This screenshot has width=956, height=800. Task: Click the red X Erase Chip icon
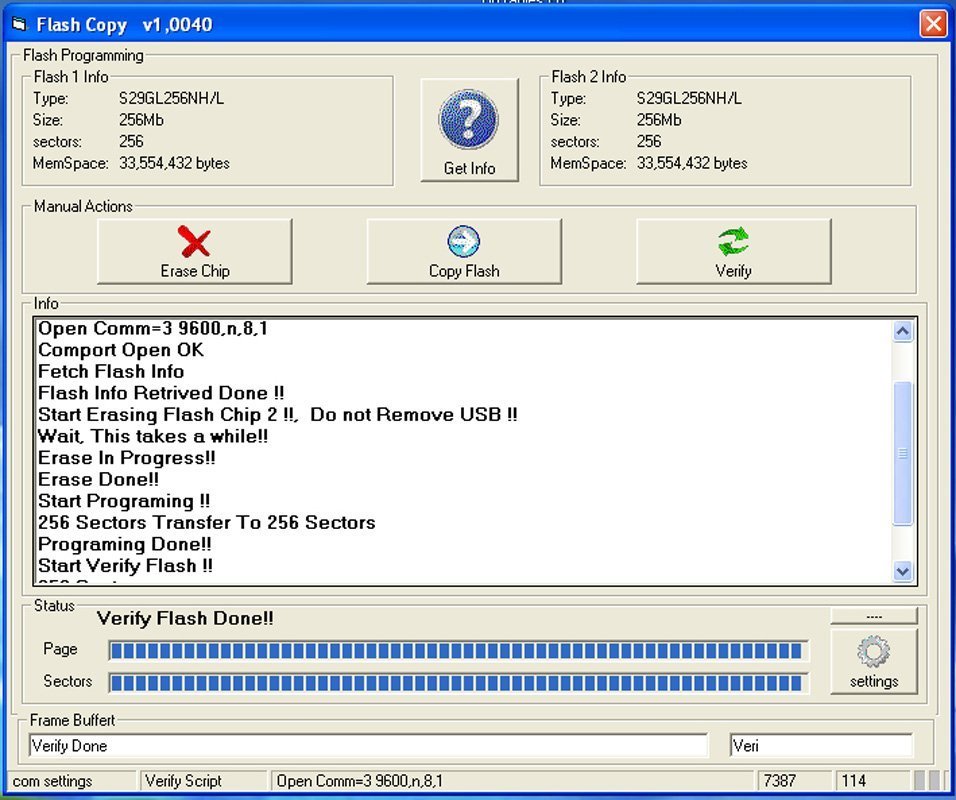[x=194, y=242]
